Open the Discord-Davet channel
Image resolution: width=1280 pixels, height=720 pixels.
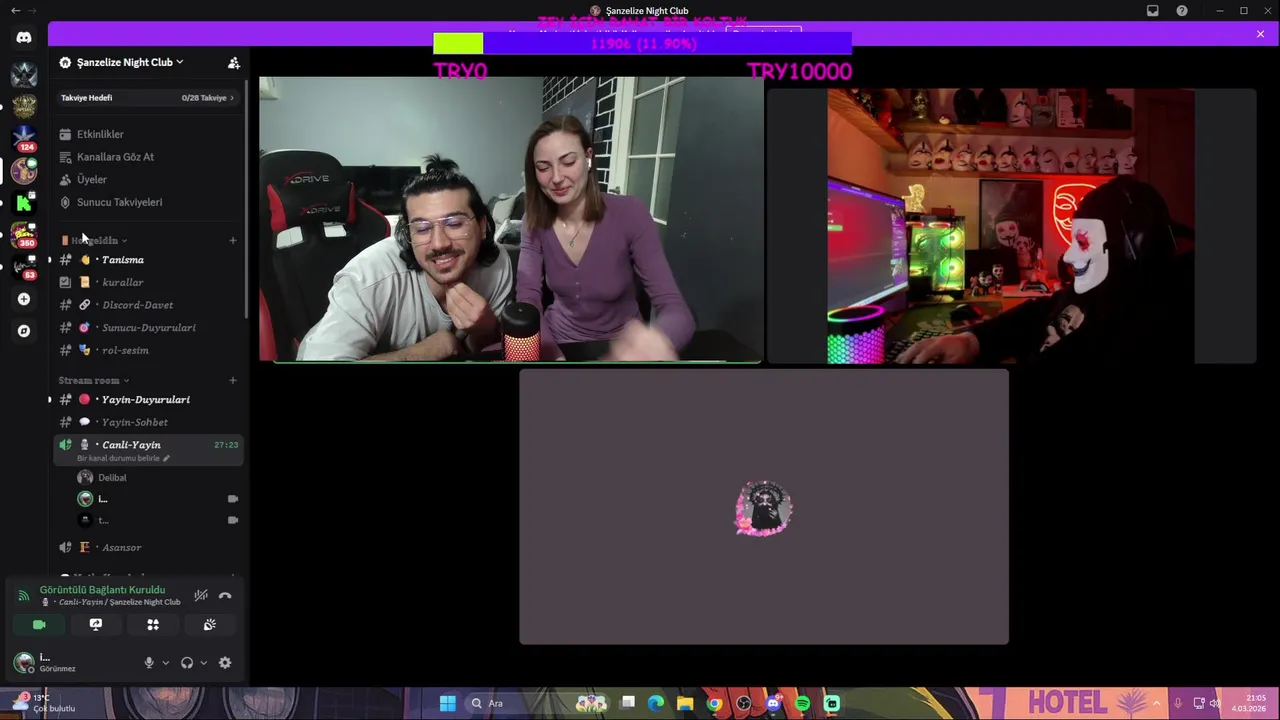coord(148,305)
